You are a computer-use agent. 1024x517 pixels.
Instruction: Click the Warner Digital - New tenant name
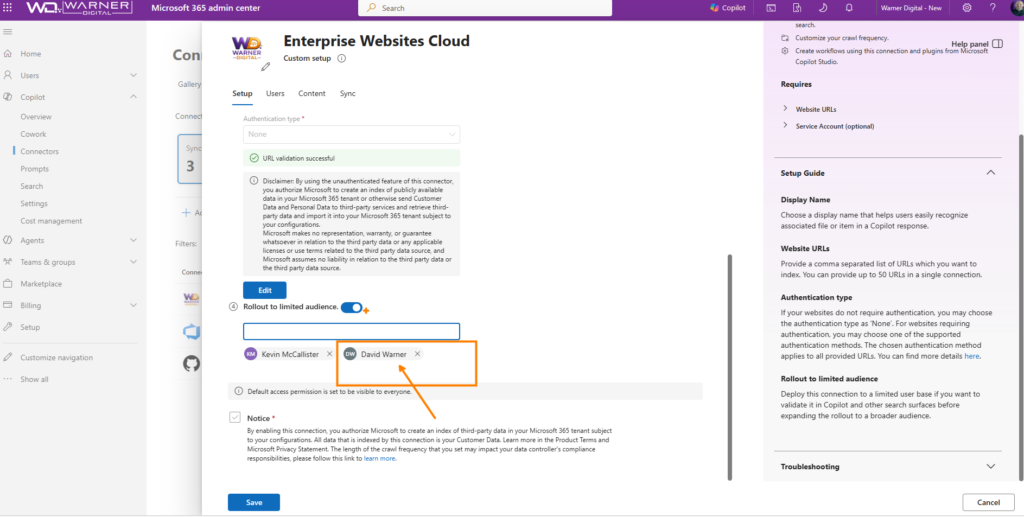coord(911,8)
